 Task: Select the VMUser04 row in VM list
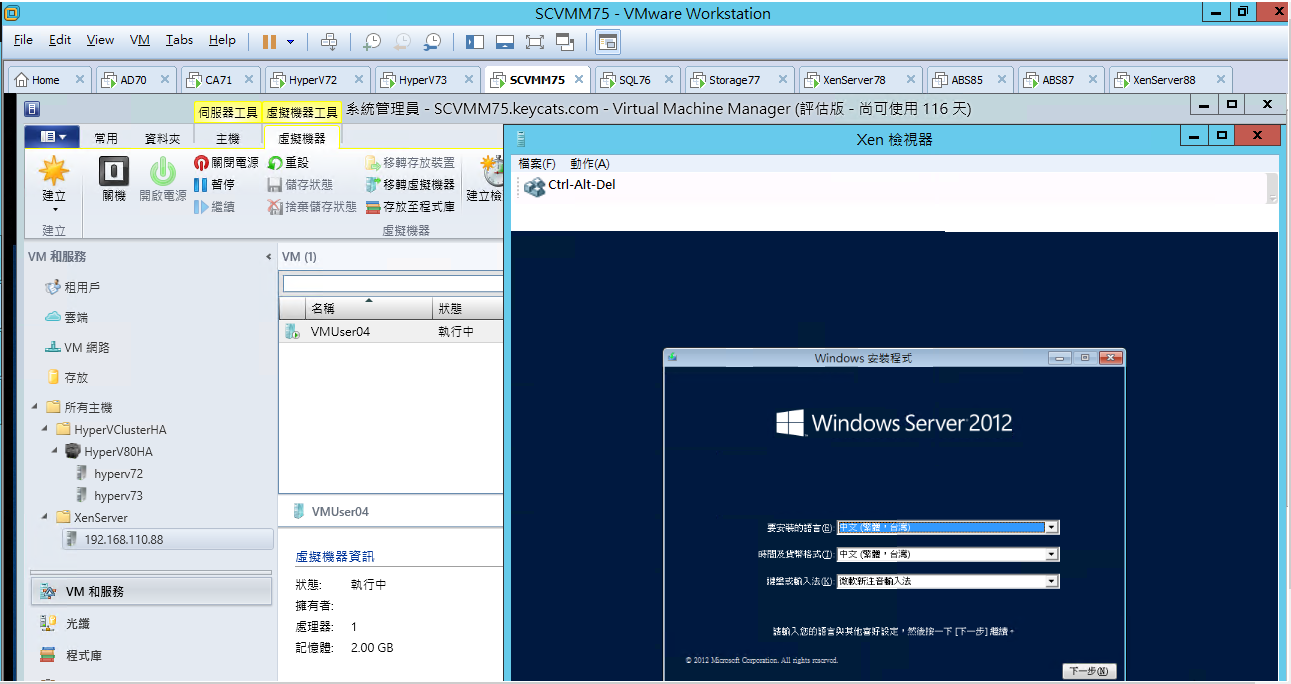coord(391,331)
